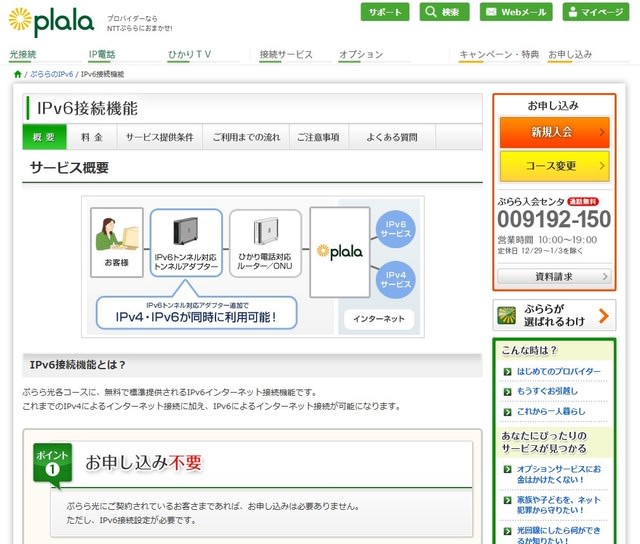Click arrow icon beside 光回線にしたら link
The image size is (640, 544).
click(x=507, y=531)
